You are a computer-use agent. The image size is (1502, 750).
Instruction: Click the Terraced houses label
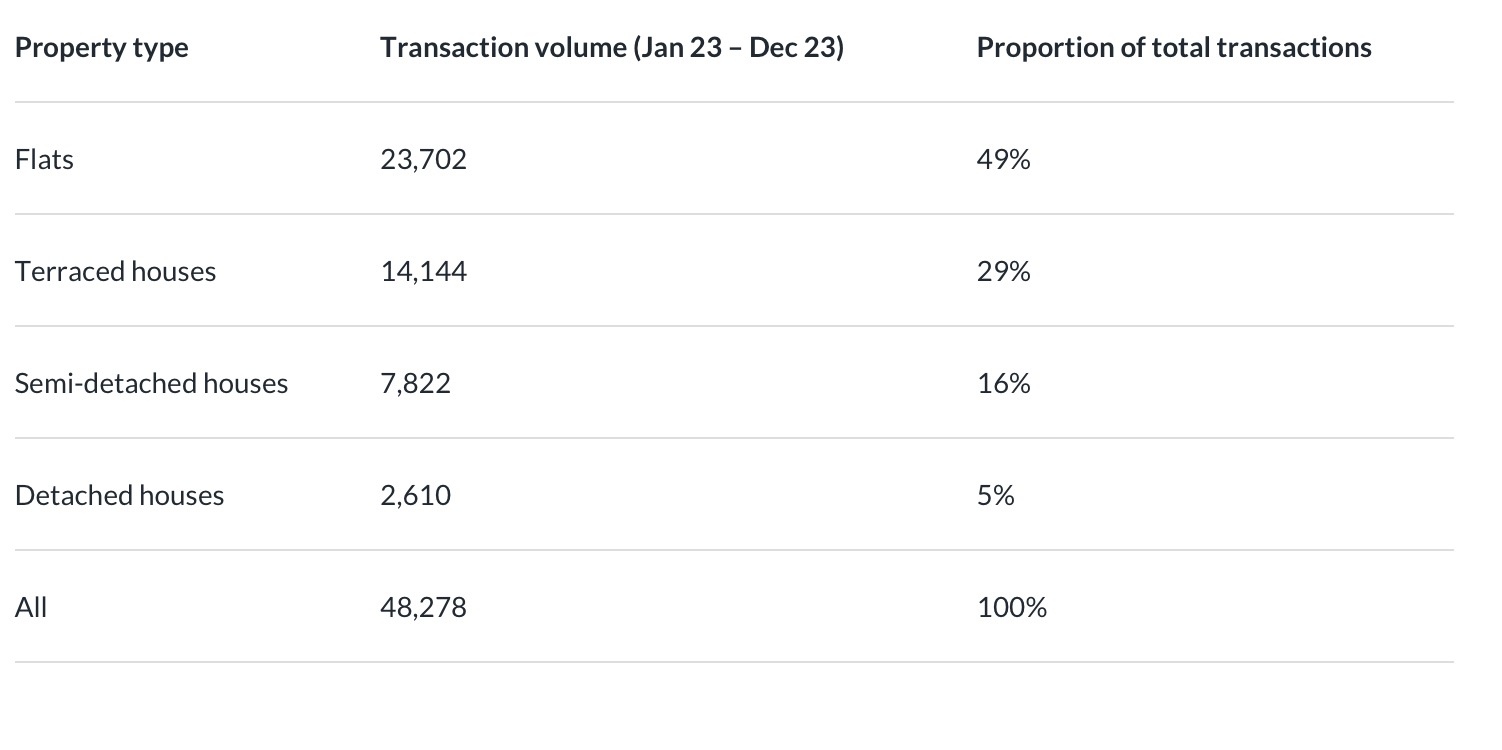point(115,271)
